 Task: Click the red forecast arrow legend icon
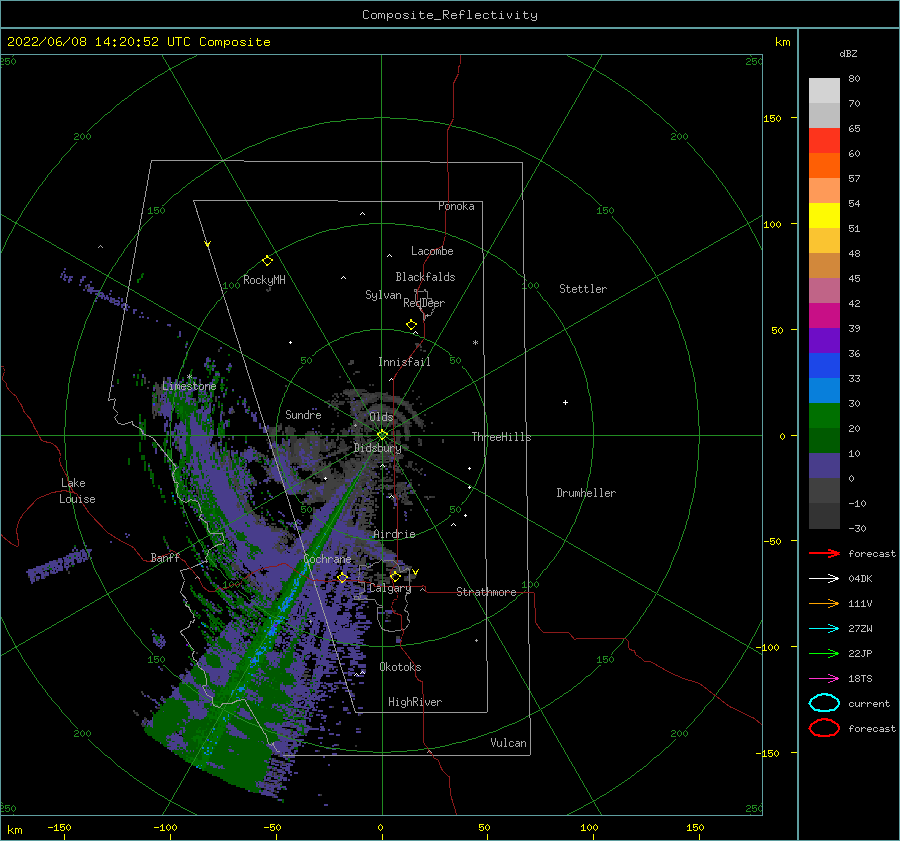tap(824, 553)
